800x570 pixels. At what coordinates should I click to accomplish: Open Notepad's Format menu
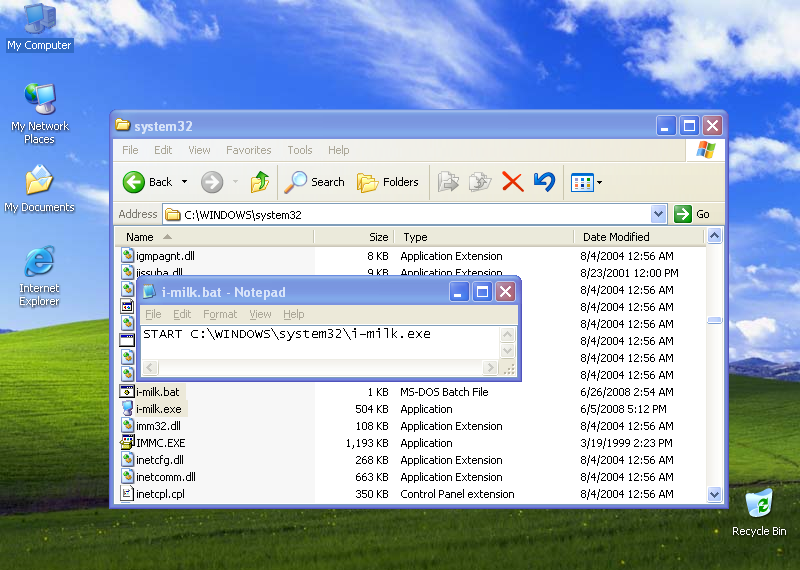(x=220, y=314)
